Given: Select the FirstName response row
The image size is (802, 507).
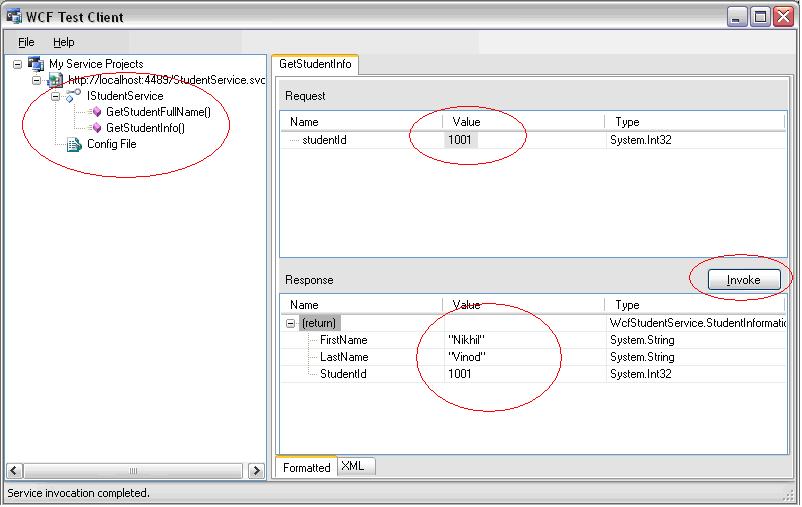Looking at the screenshot, I should (x=344, y=340).
